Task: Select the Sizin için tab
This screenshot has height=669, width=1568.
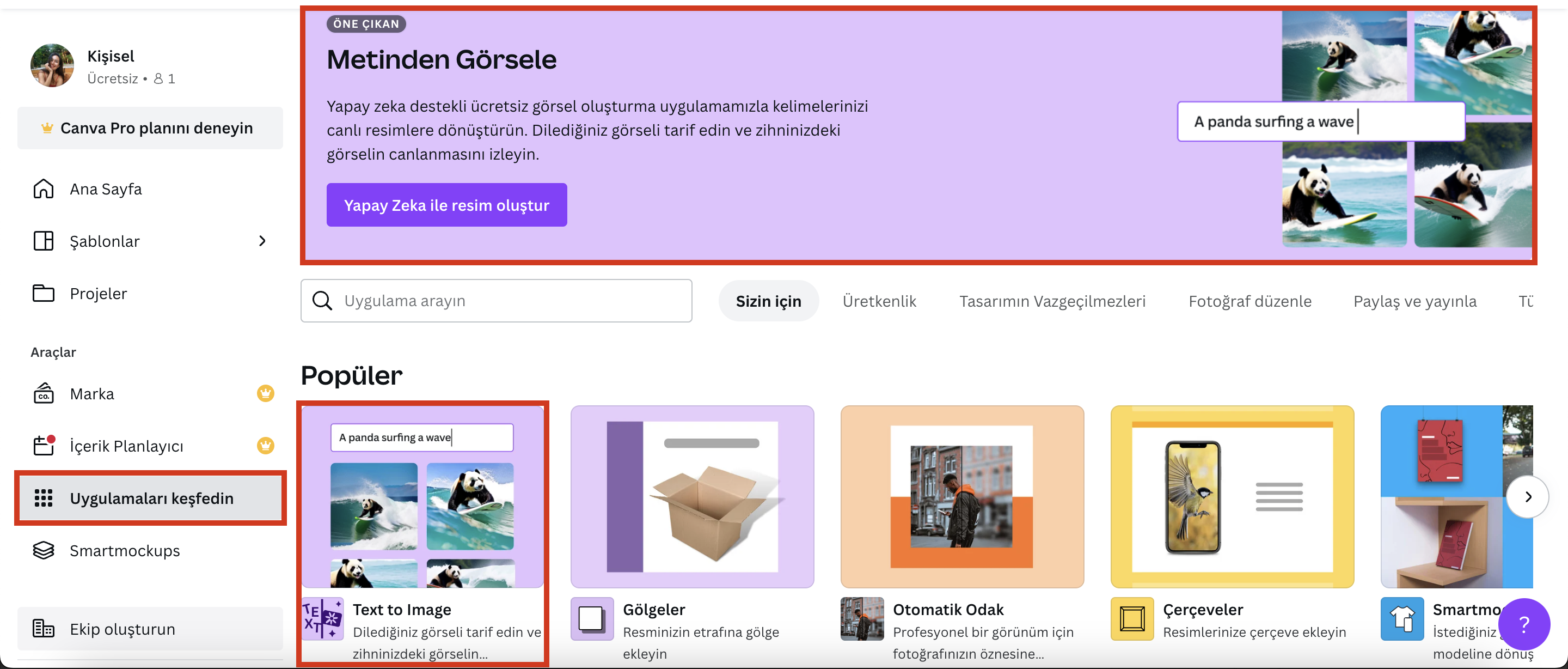Action: coord(768,301)
